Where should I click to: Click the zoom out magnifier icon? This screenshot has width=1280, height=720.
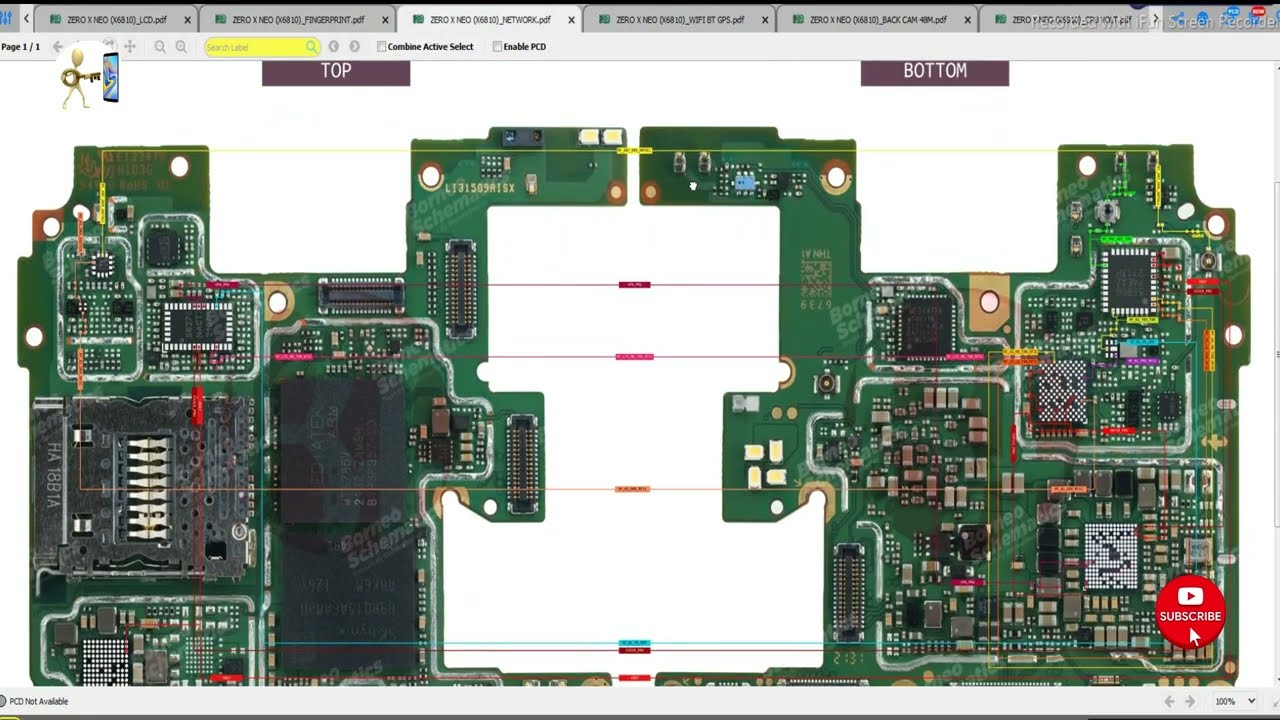tap(160, 47)
